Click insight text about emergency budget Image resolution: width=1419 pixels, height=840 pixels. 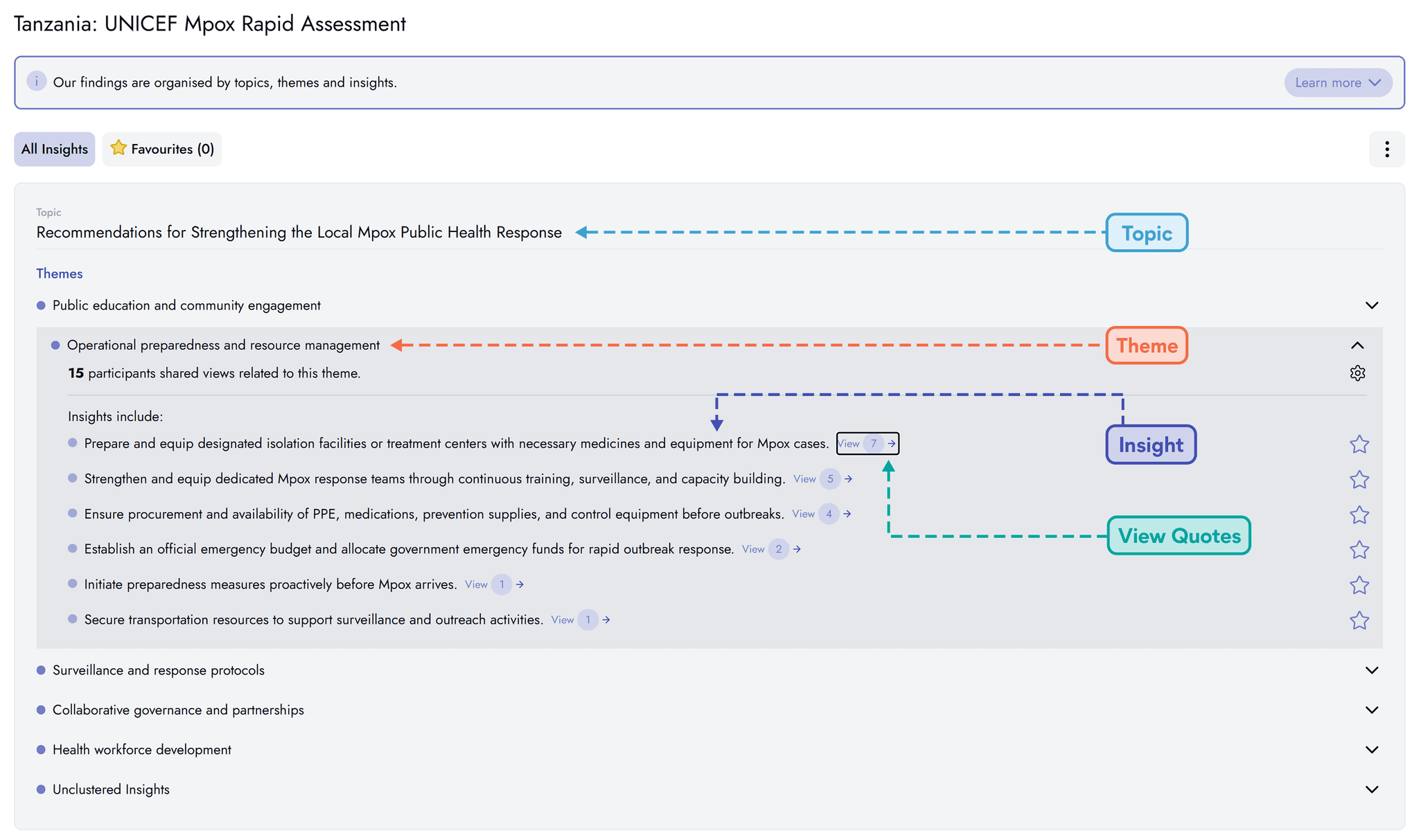point(409,549)
